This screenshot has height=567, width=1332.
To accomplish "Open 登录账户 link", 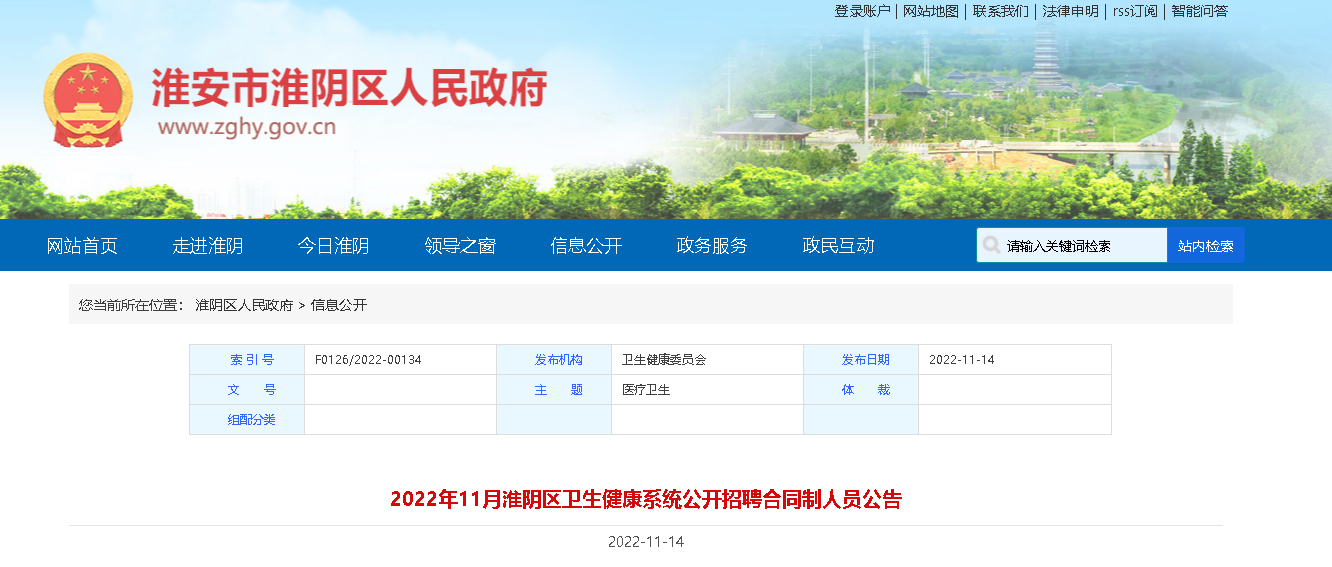I will pyautogui.click(x=862, y=11).
